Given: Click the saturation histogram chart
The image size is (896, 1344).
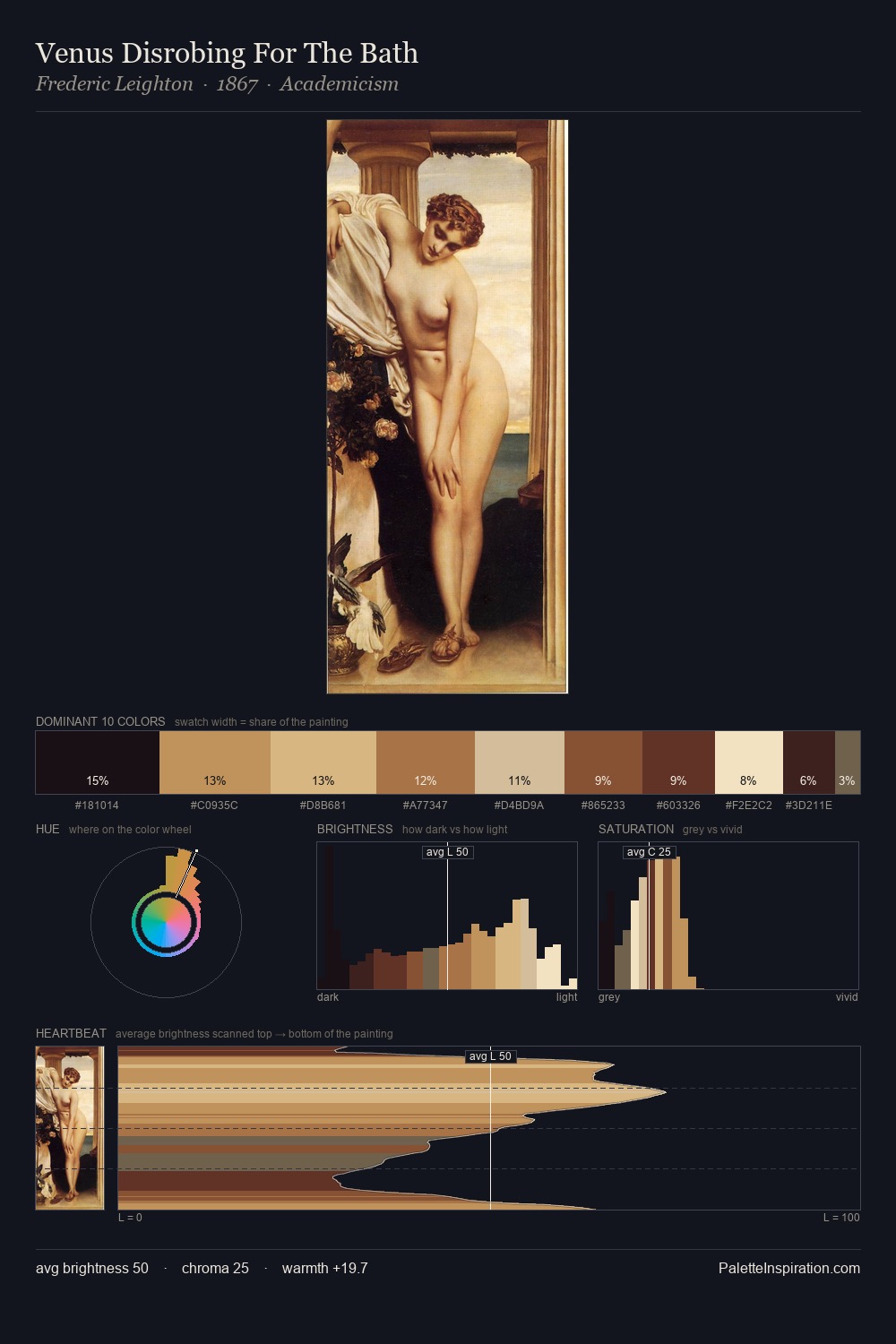Looking at the screenshot, I should (x=728, y=916).
